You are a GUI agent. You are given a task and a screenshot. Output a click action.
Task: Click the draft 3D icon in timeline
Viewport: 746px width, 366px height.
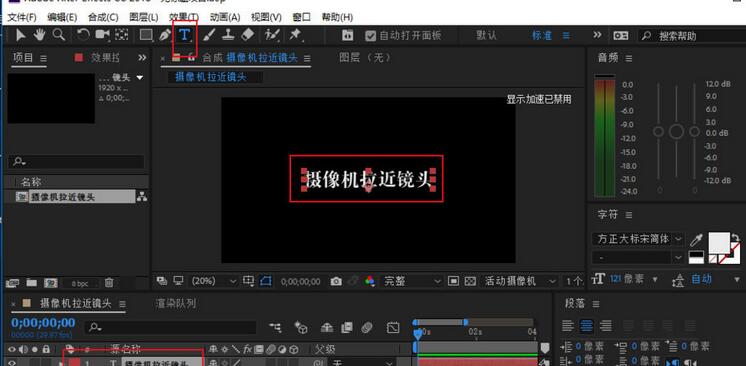[x=301, y=327]
